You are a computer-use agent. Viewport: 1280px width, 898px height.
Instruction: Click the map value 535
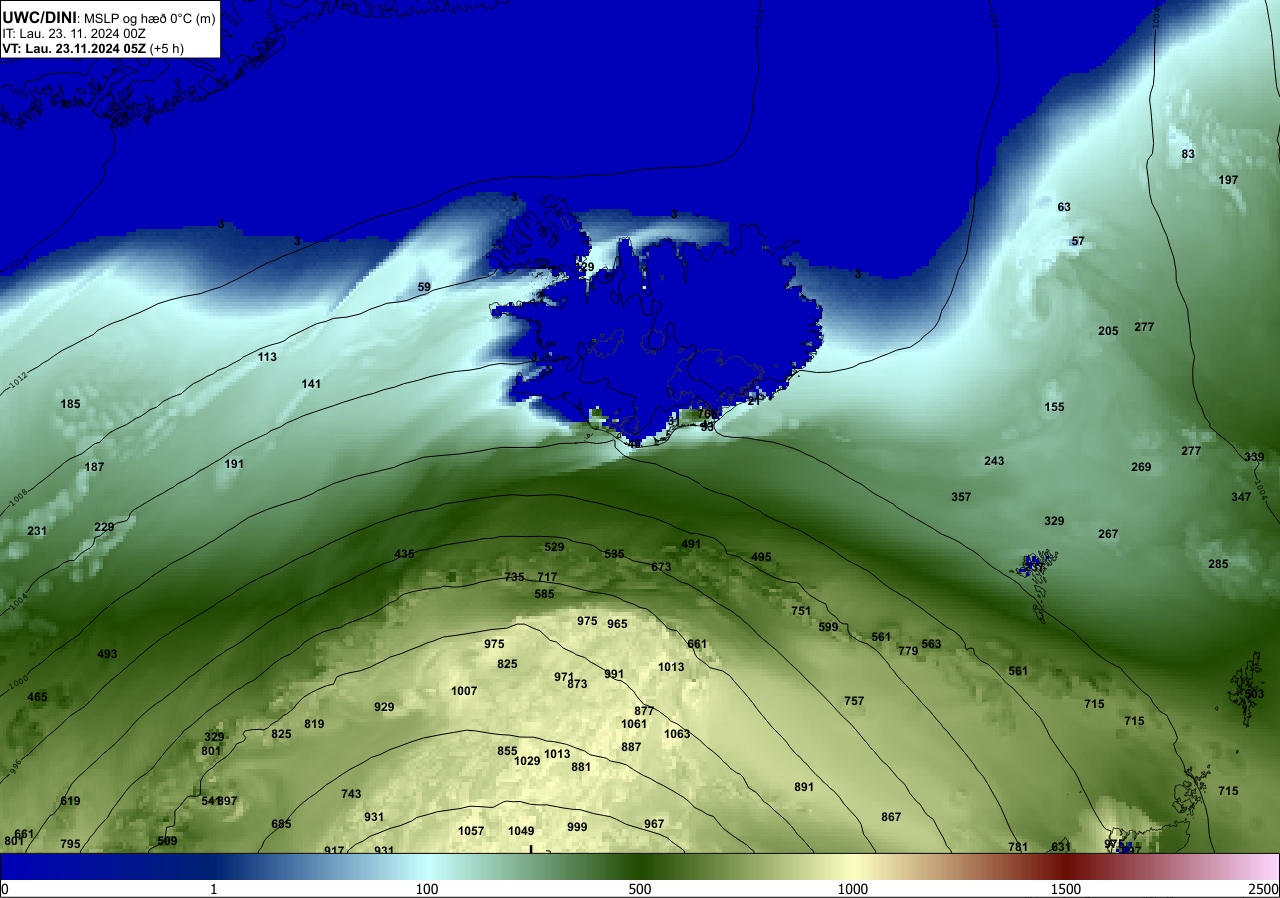(x=614, y=554)
